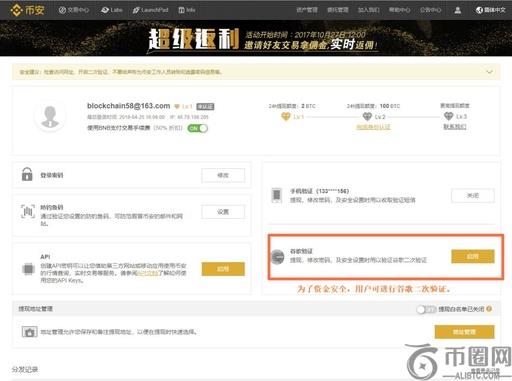Open the language dropdown in header
The height and width of the screenshot is (381, 512).
tap(491, 10)
